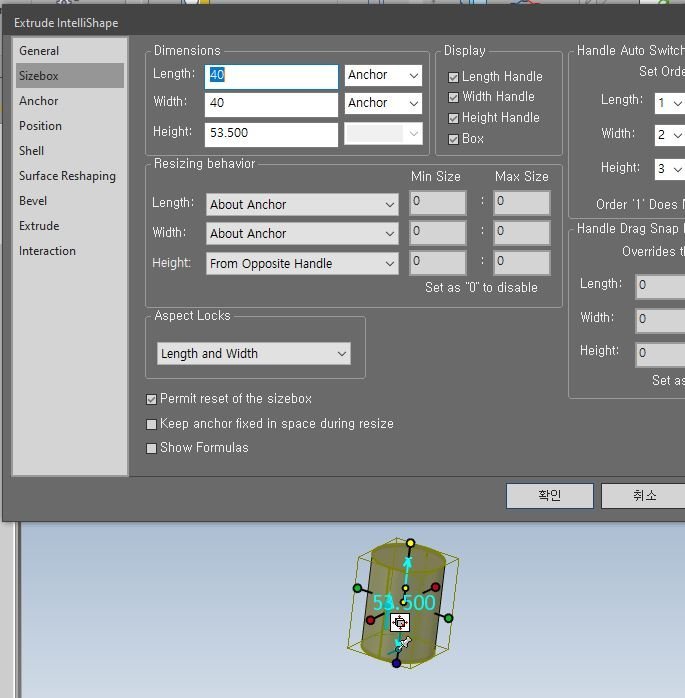Click the Length Min Size field
Screen dimensions: 685x698
coord(438,203)
